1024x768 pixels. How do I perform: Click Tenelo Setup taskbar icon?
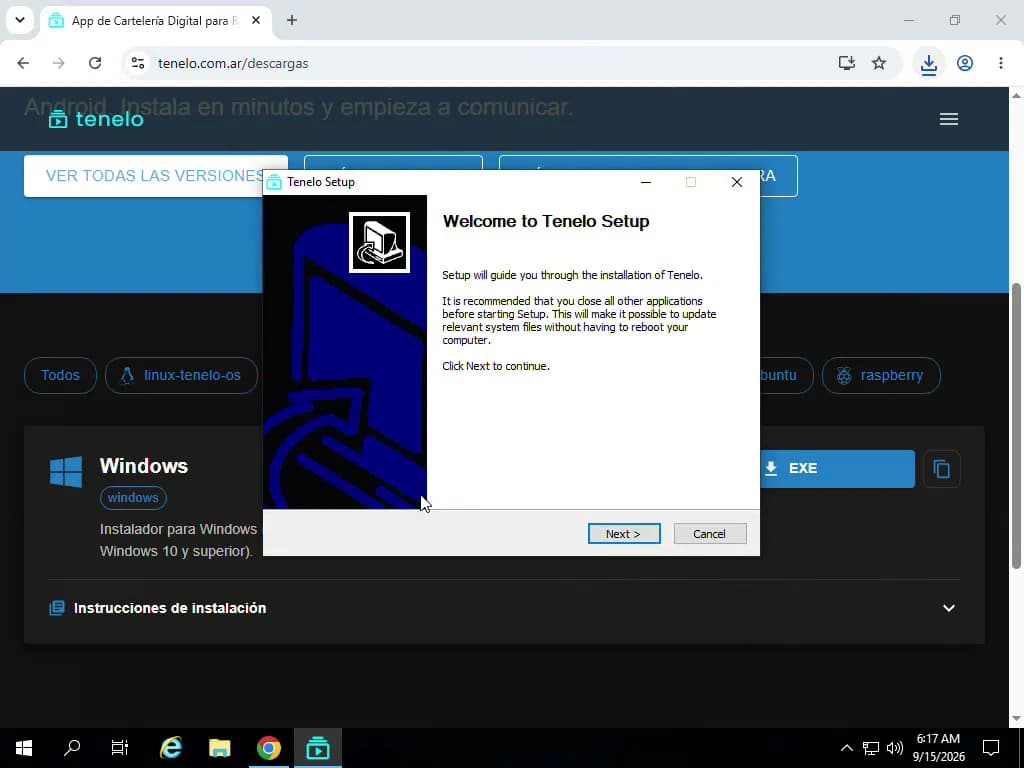tap(318, 748)
